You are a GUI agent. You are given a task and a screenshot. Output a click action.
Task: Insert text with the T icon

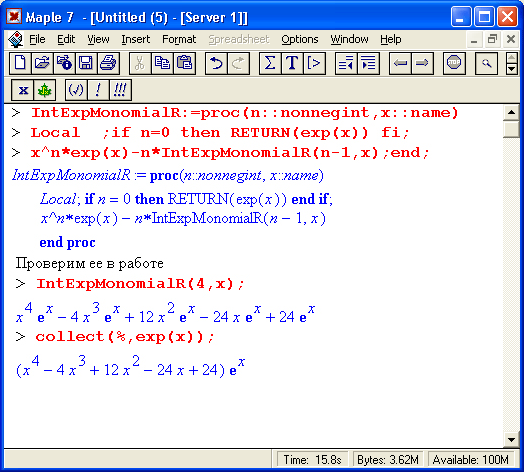pos(292,63)
